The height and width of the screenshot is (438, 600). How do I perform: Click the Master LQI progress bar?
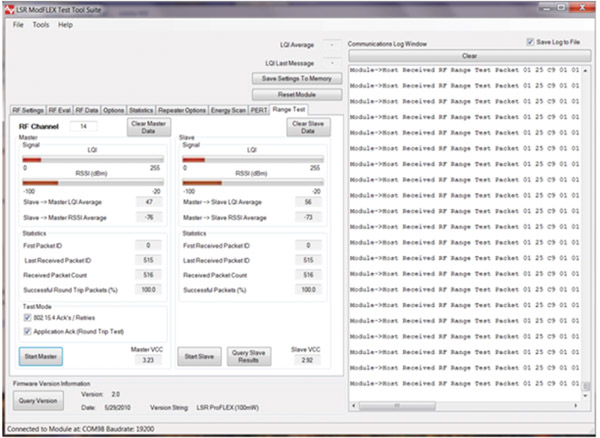[93, 160]
